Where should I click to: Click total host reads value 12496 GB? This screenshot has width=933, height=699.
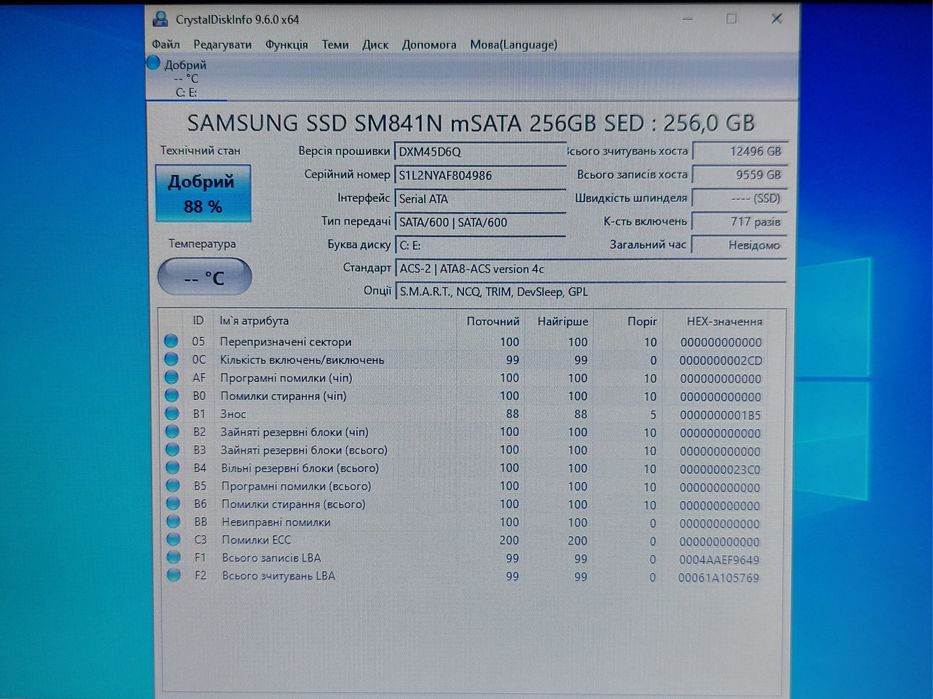point(740,151)
